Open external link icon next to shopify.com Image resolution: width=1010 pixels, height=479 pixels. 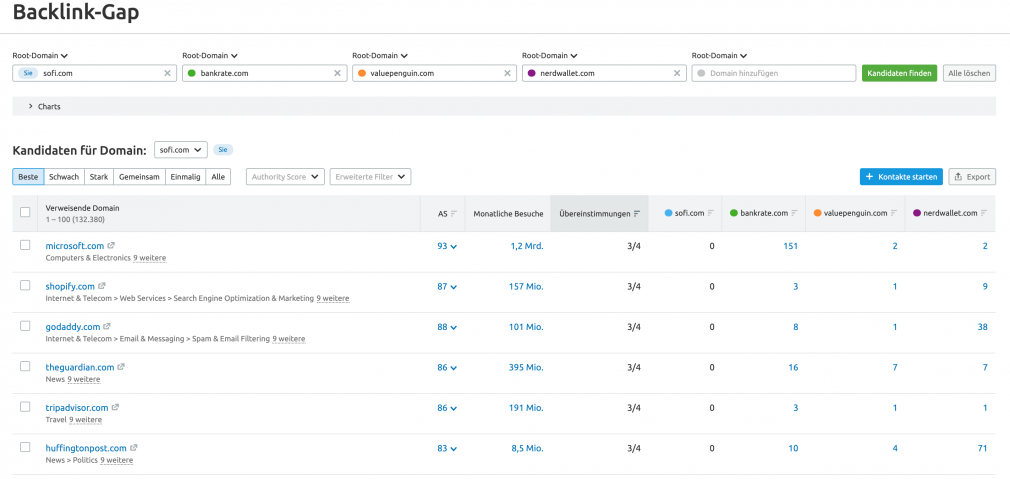pos(102,286)
